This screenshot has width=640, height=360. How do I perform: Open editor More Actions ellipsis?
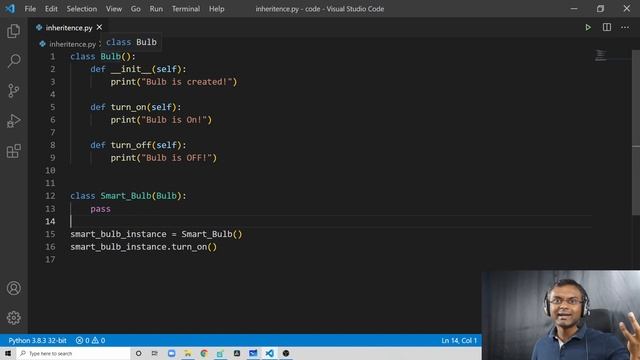[625, 27]
